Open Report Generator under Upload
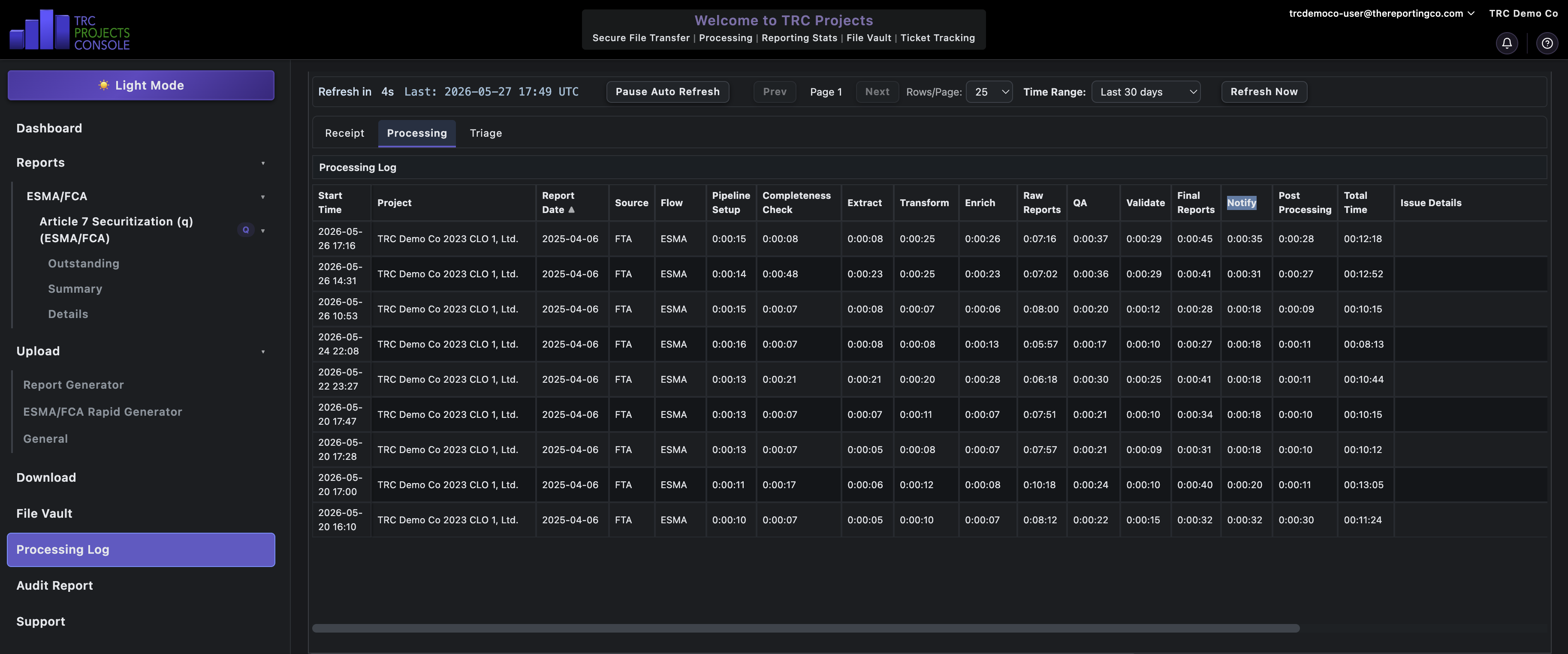This screenshot has height=654, width=1568. 74,384
